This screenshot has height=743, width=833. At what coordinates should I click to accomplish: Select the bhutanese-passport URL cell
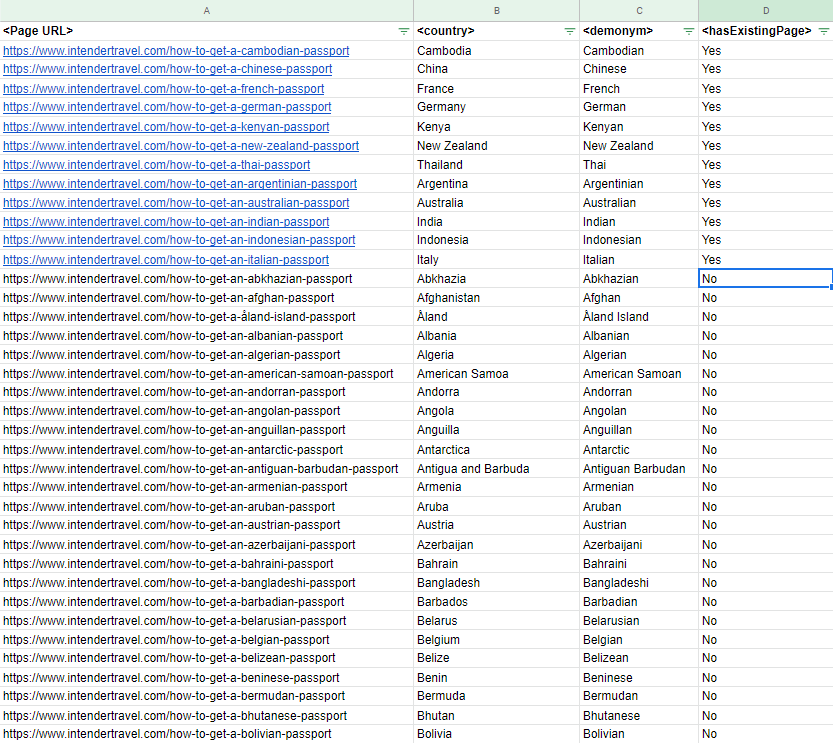207,716
